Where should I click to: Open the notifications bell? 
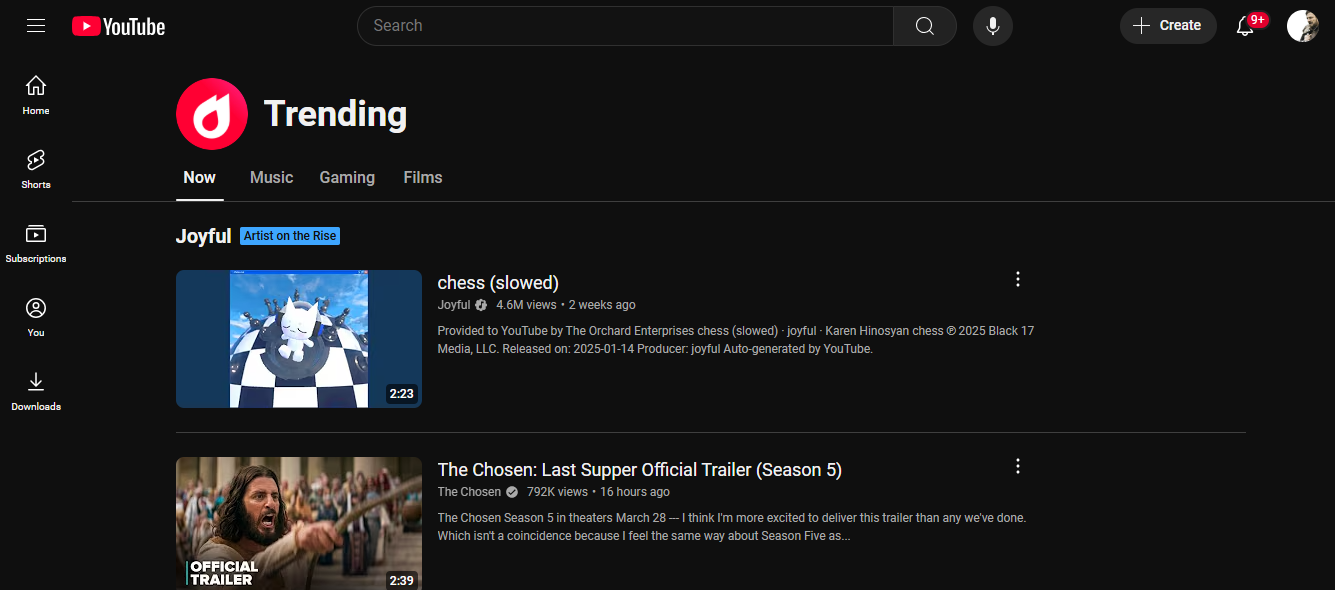tap(1245, 26)
